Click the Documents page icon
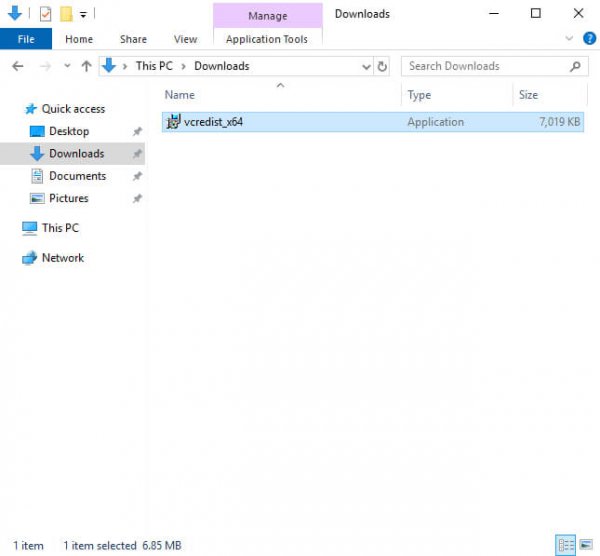The width and height of the screenshot is (600, 556). [x=37, y=176]
